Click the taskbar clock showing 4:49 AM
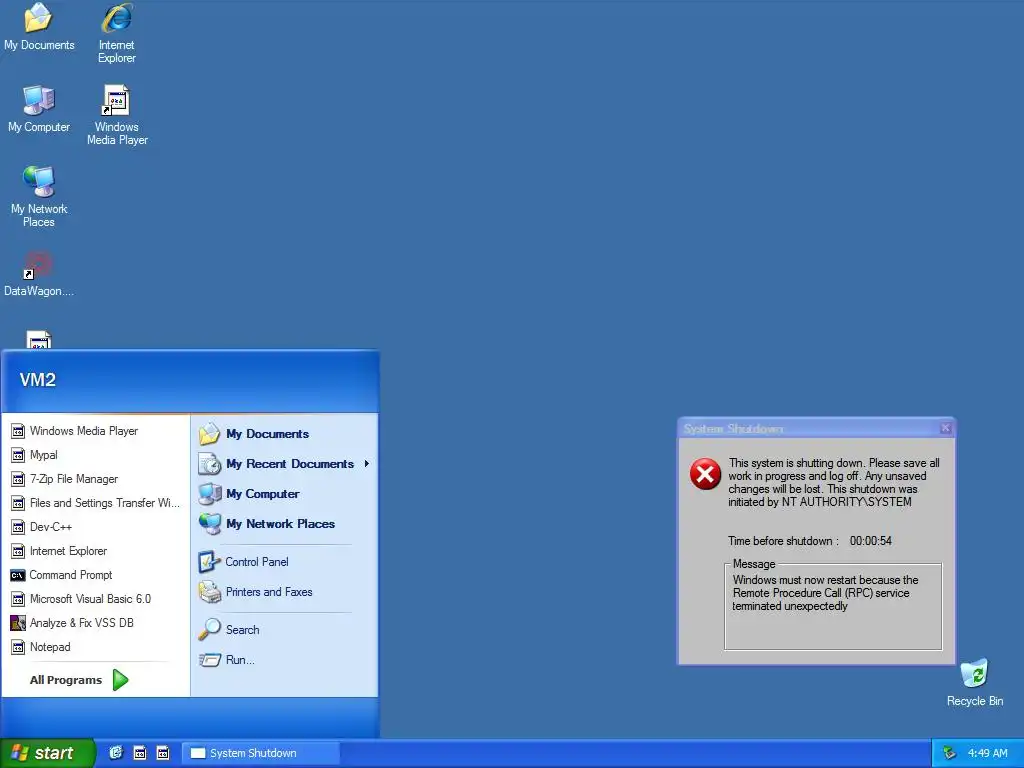1024x768 pixels. tap(987, 754)
